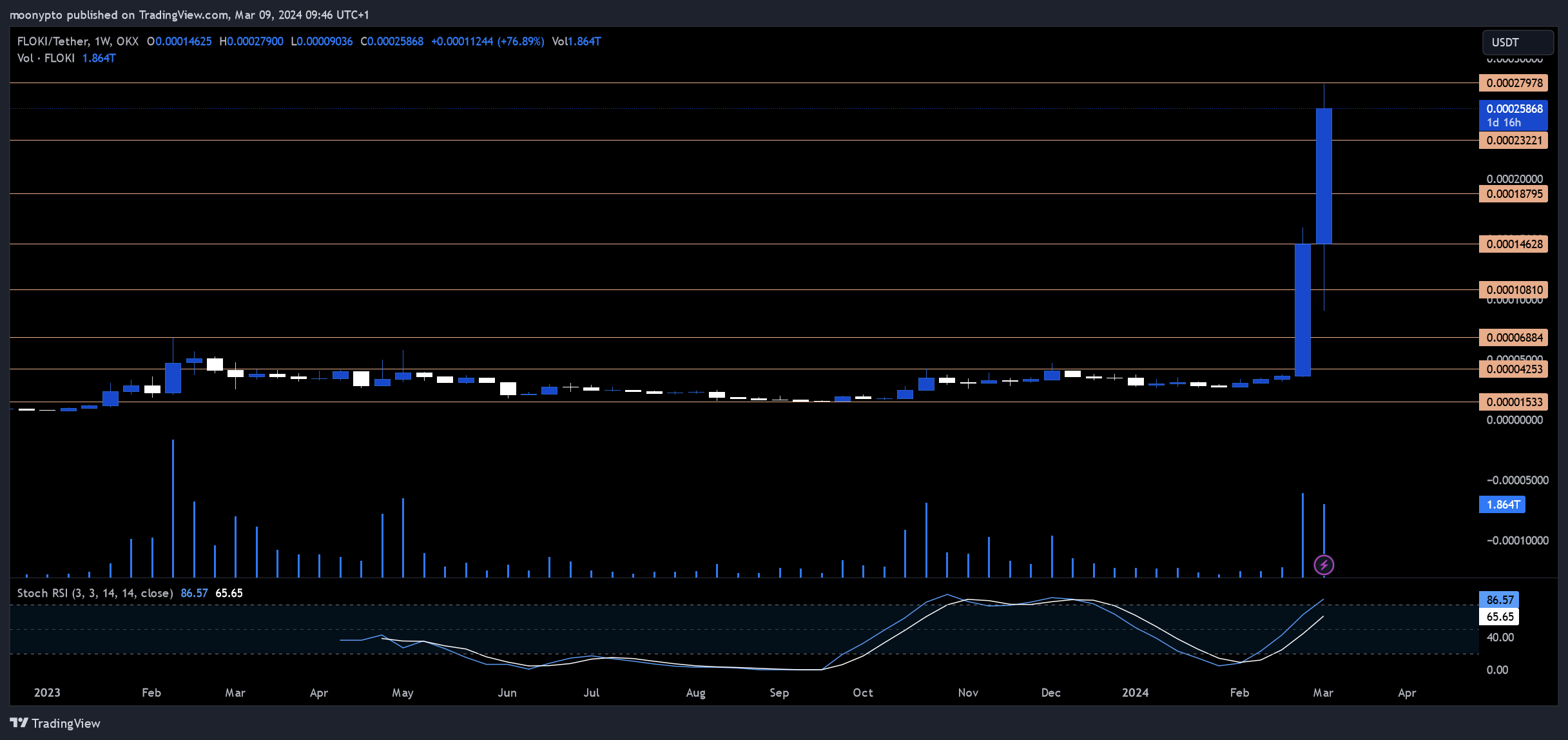Screen dimensions: 1568x740
Task: Click the Stoch RSI indicator title
Action: pos(95,593)
